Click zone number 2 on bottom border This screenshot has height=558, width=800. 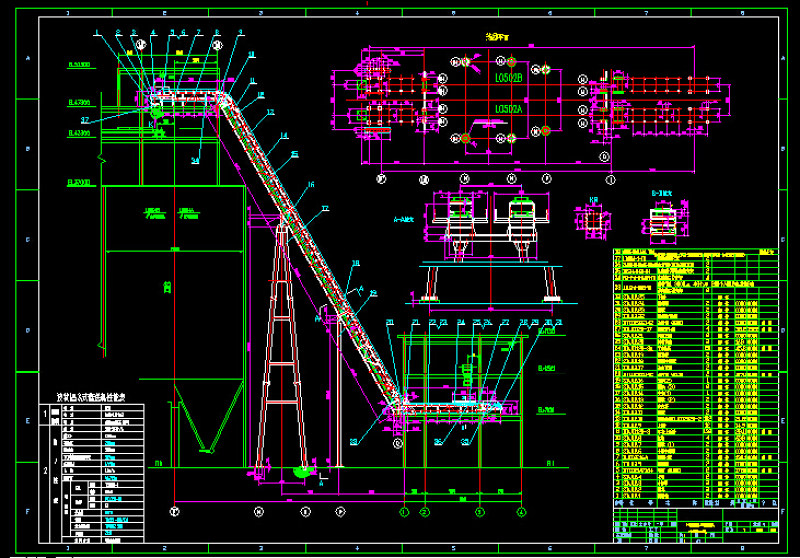pyautogui.click(x=164, y=548)
